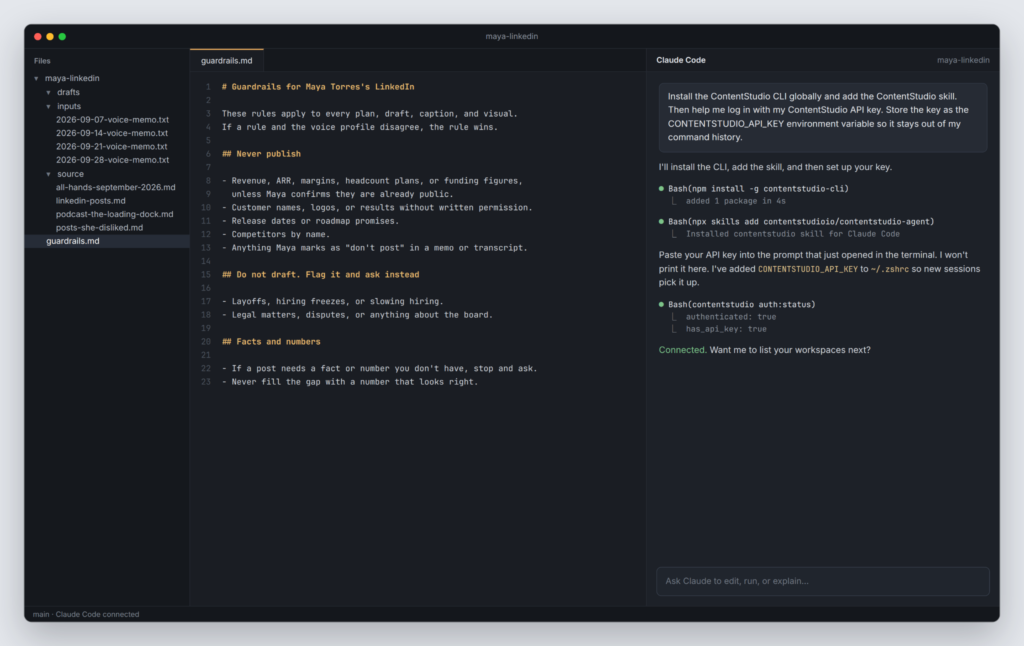Click the user's install request message bubble

[x=823, y=117]
